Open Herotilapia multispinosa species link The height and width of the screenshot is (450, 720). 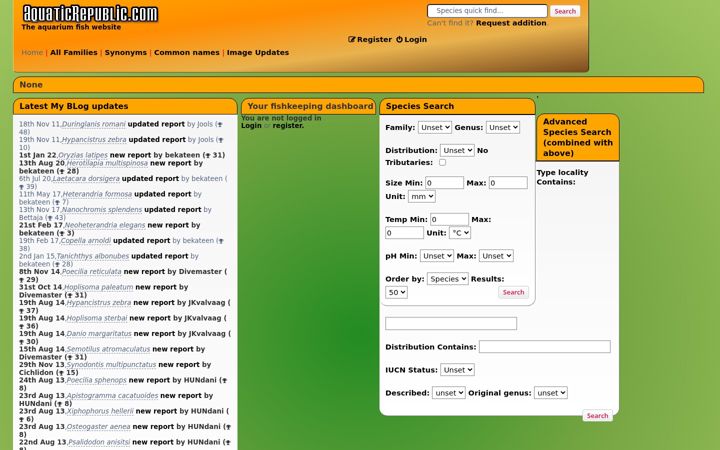click(107, 163)
